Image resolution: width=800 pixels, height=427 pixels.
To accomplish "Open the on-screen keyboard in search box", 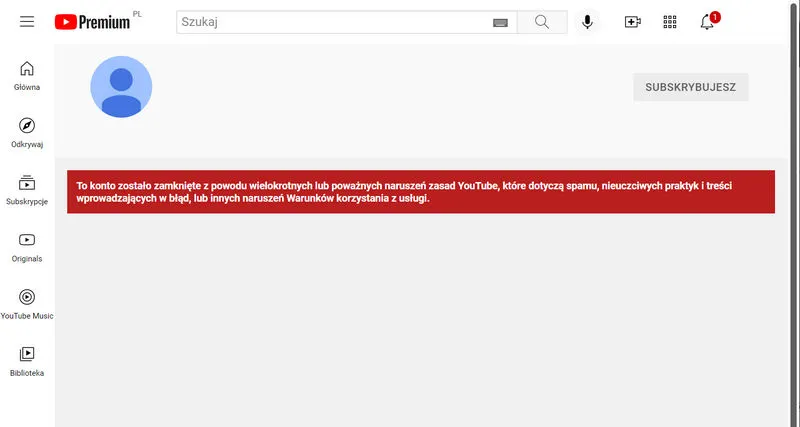I will point(500,22).
